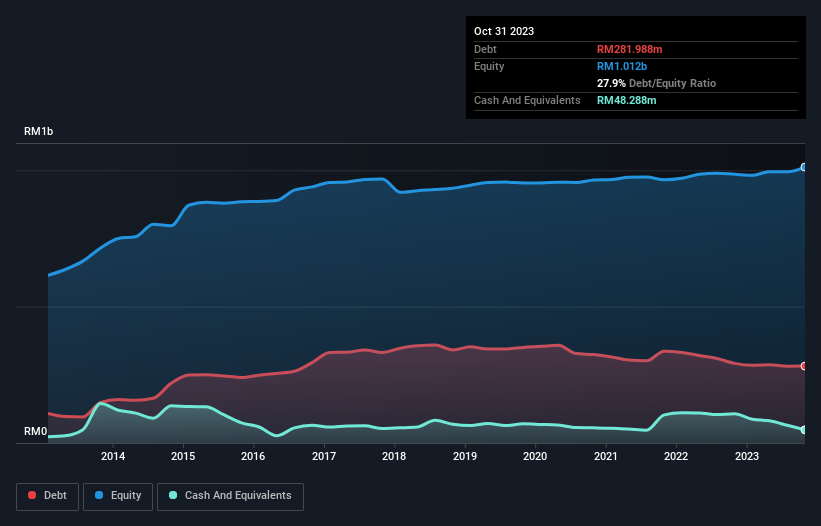Screen dimensions: 821x526
Task: Select the Cash endpoint marker on chart
Action: [x=804, y=430]
